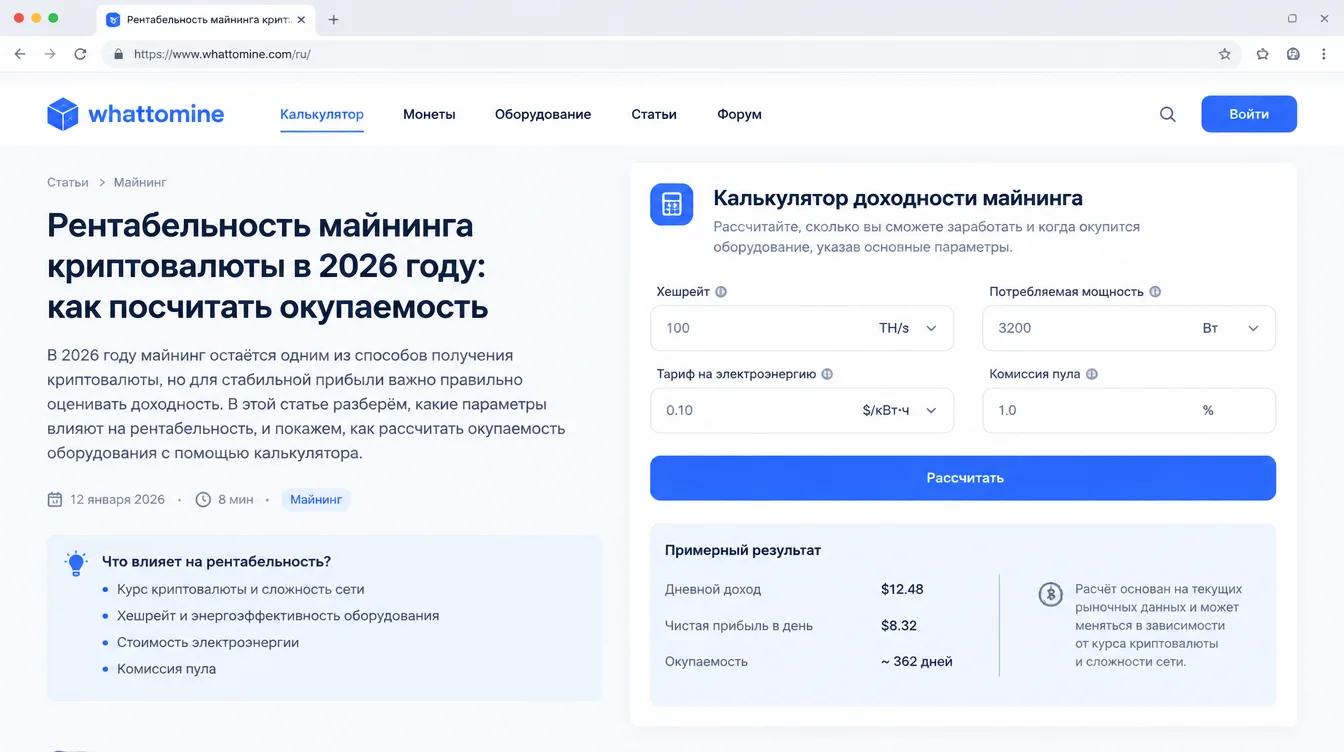The height and width of the screenshot is (752, 1344).
Task: Open site search with the magnifier icon
Action: point(1167,114)
